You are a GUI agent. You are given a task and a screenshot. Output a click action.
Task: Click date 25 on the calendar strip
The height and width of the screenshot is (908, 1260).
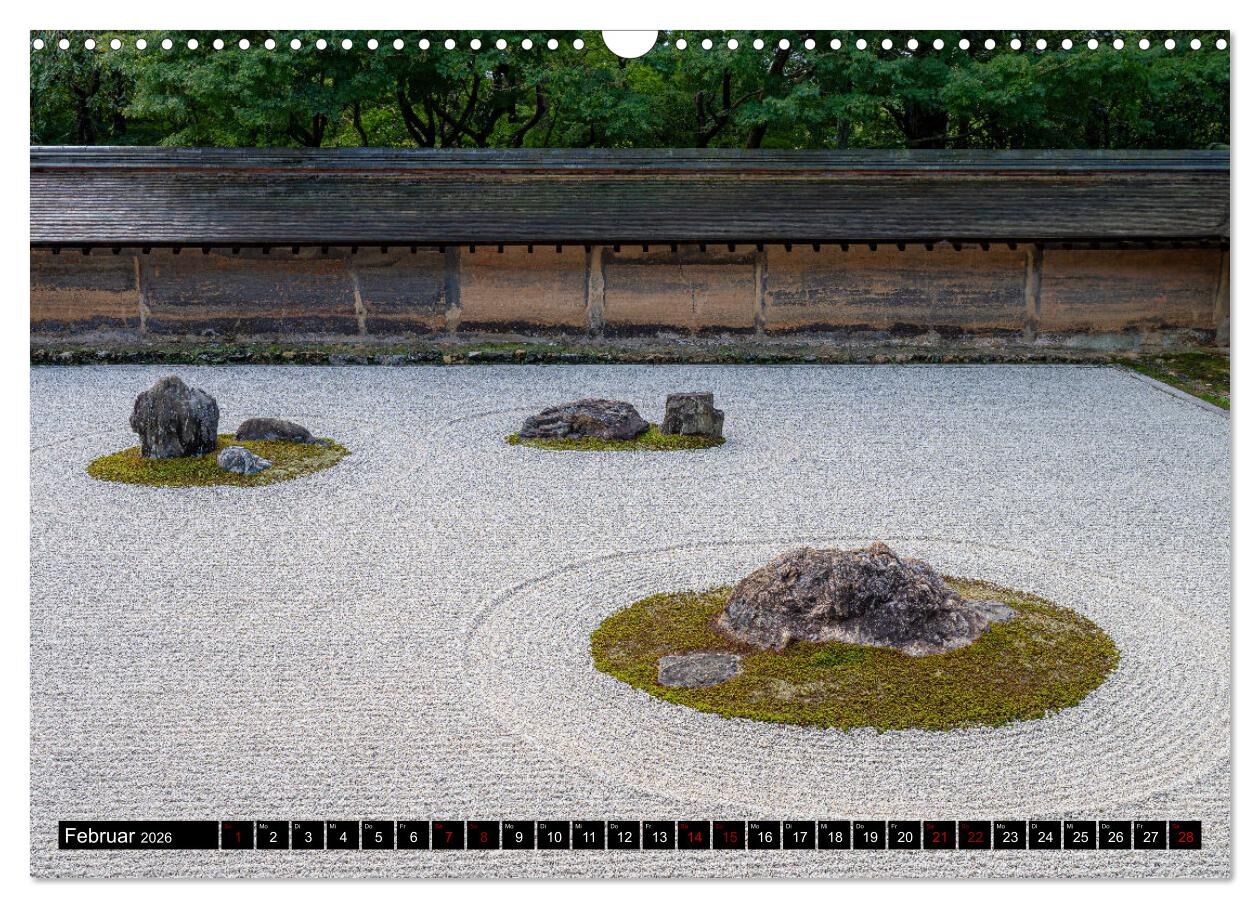pos(1080,836)
